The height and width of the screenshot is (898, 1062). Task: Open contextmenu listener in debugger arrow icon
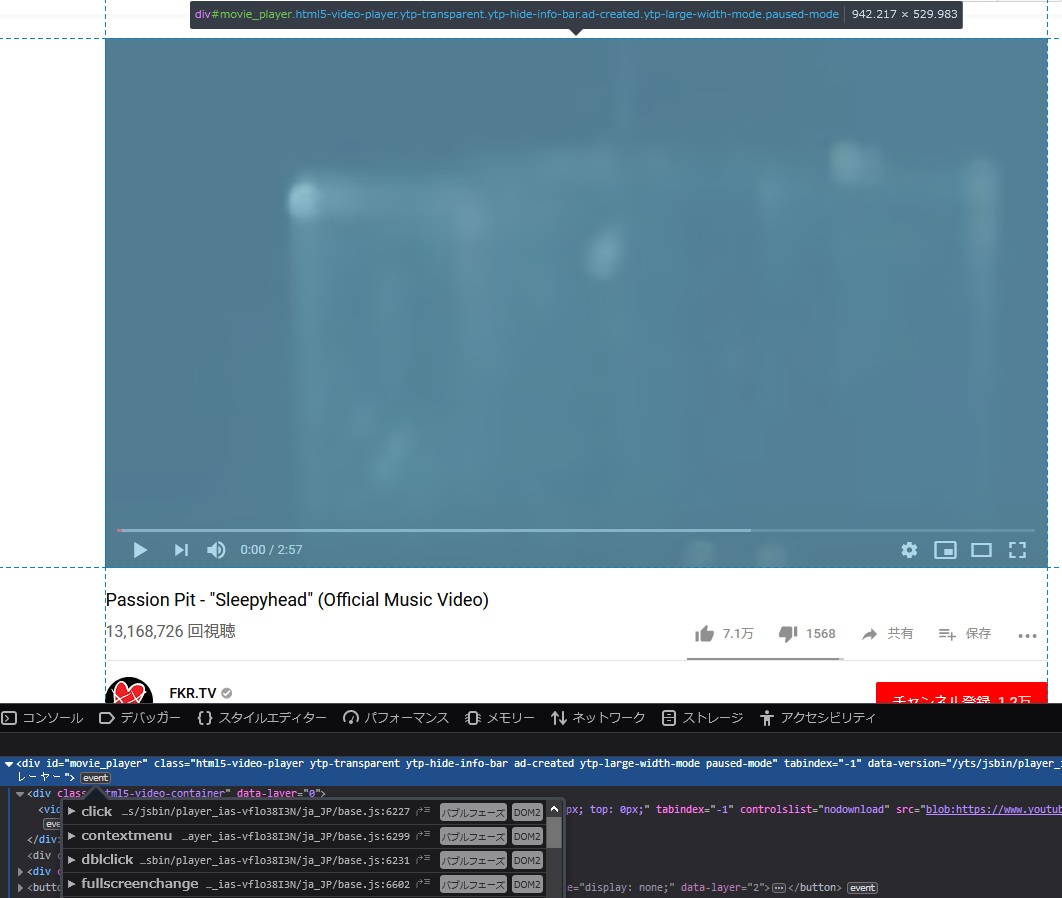[423, 835]
